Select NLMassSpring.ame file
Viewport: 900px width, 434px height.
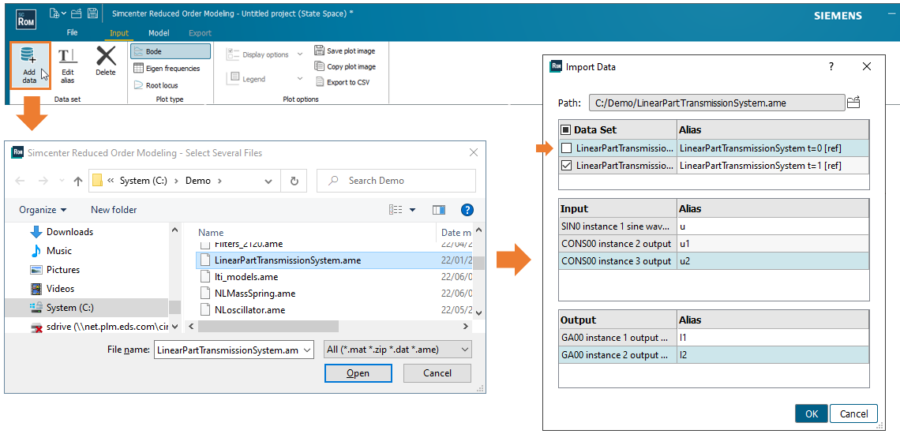[x=248, y=293]
